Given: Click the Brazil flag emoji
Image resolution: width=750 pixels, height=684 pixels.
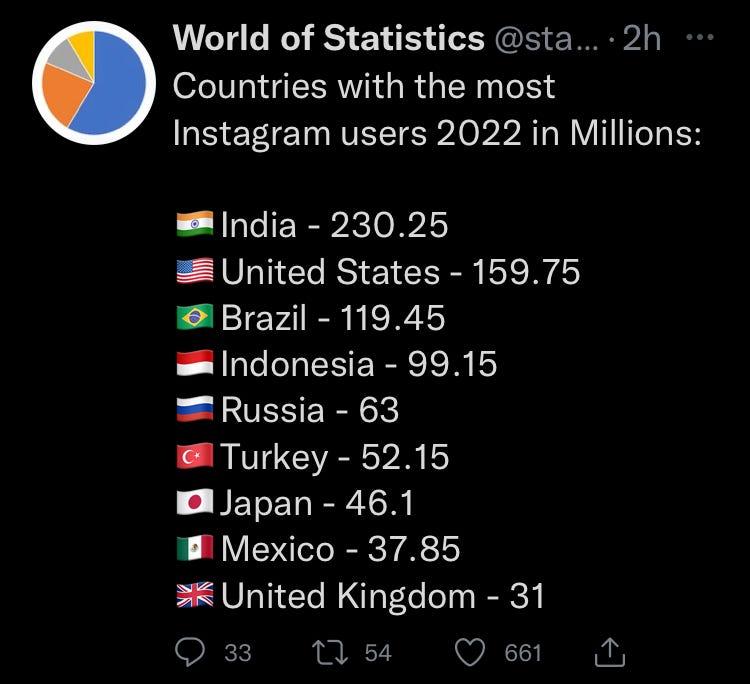Looking at the screenshot, I should tap(195, 317).
